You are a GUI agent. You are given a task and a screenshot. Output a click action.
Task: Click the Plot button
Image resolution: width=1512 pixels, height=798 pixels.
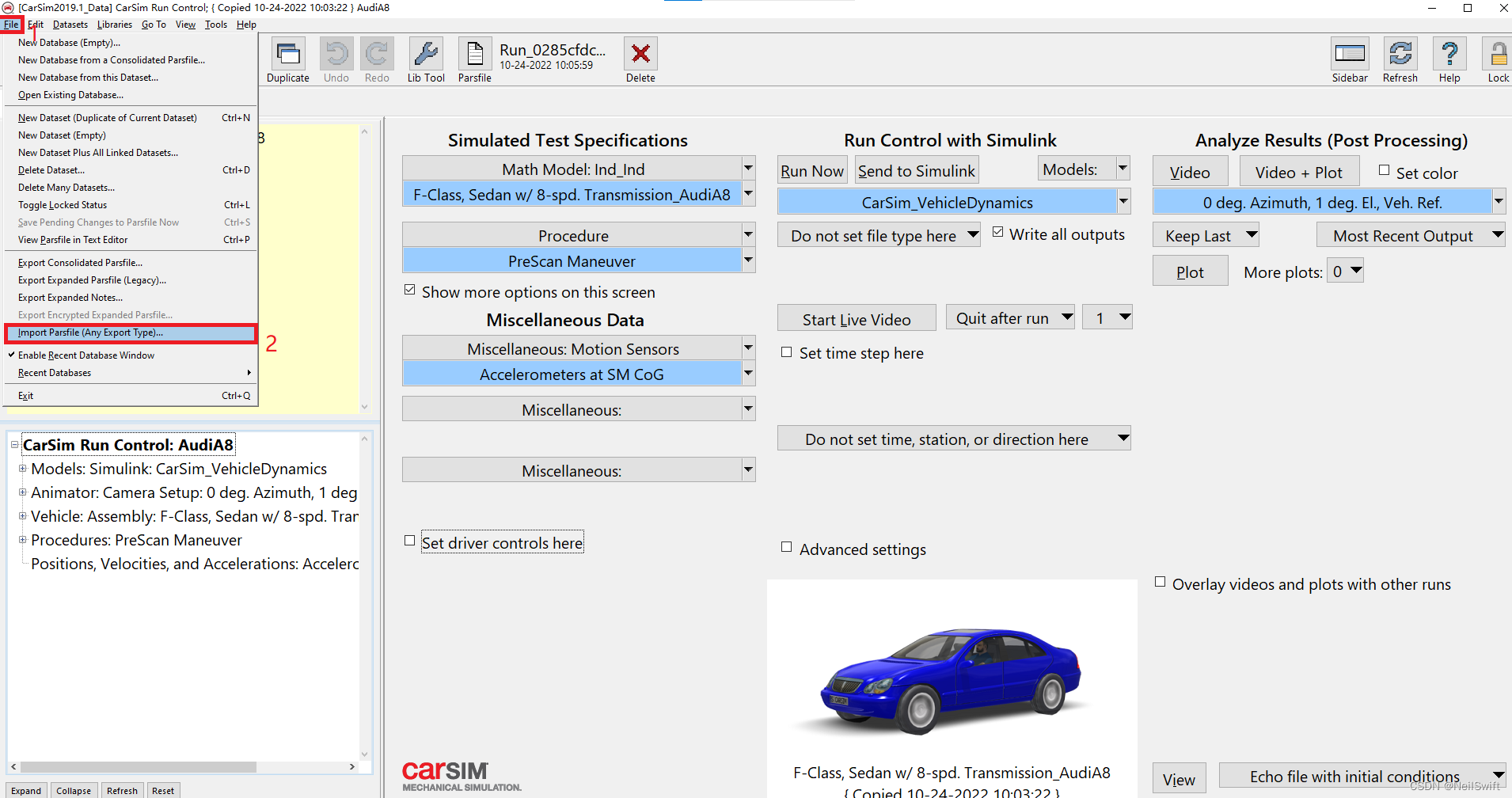1190,272
